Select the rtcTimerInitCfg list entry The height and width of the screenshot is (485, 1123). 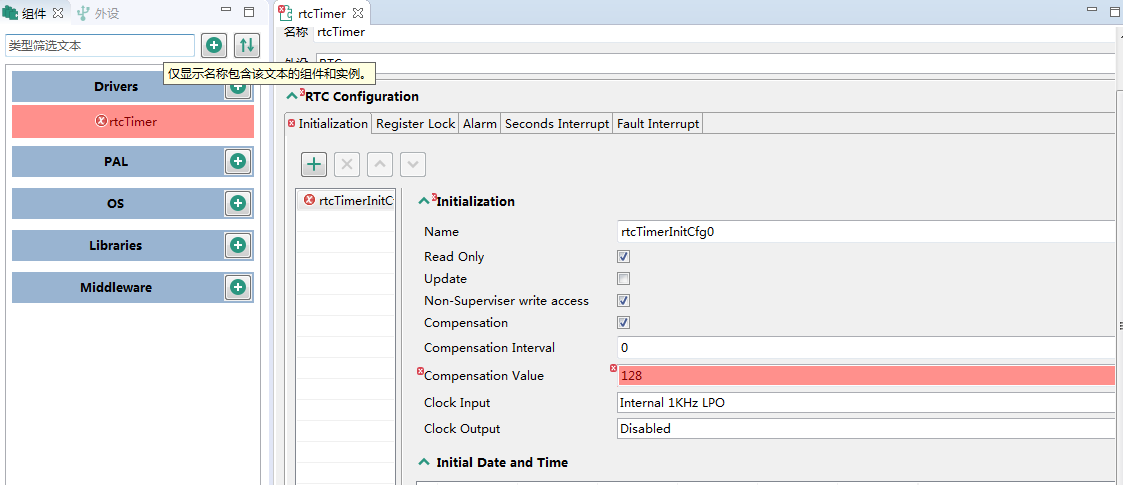click(346, 200)
